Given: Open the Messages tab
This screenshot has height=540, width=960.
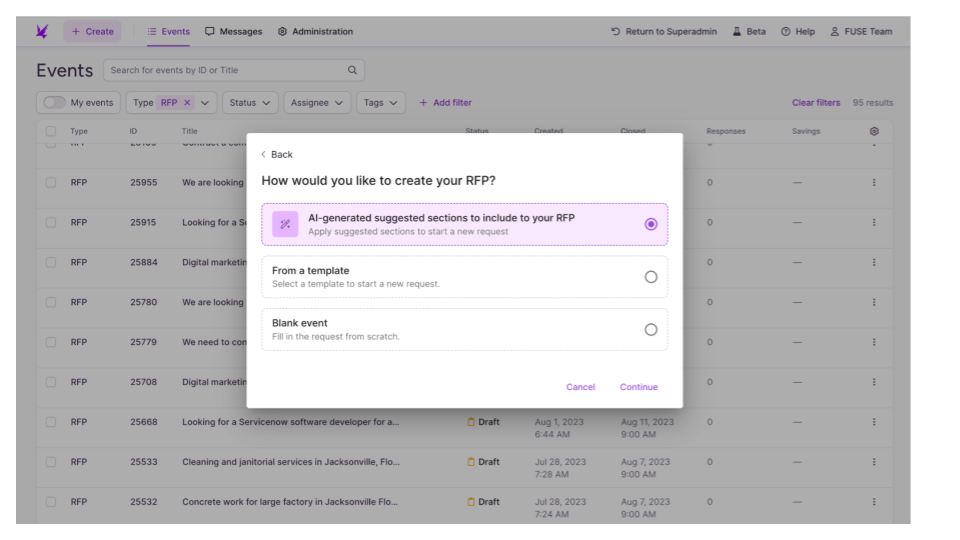Looking at the screenshot, I should [x=234, y=32].
